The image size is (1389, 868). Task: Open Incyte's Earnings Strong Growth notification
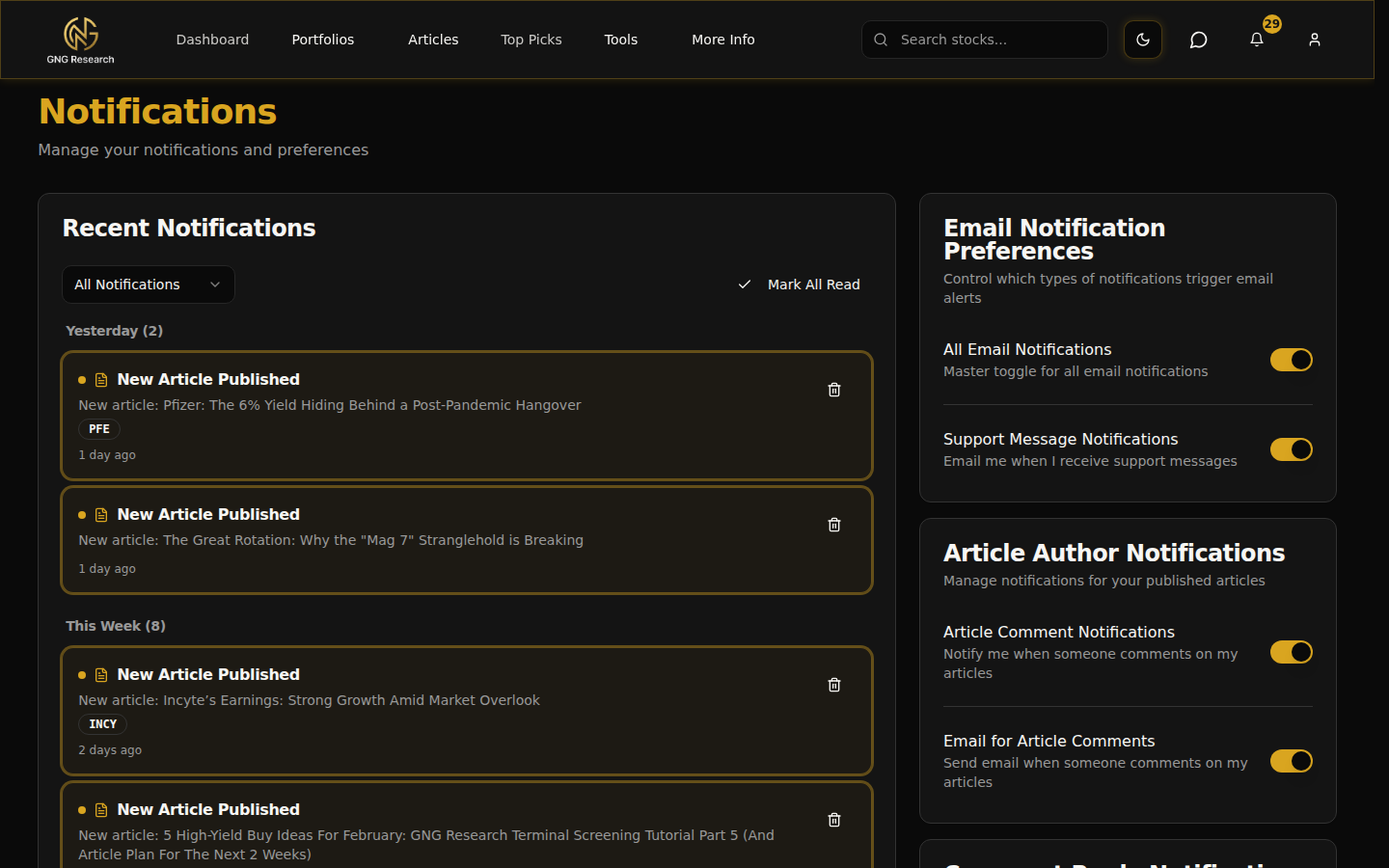point(467,711)
